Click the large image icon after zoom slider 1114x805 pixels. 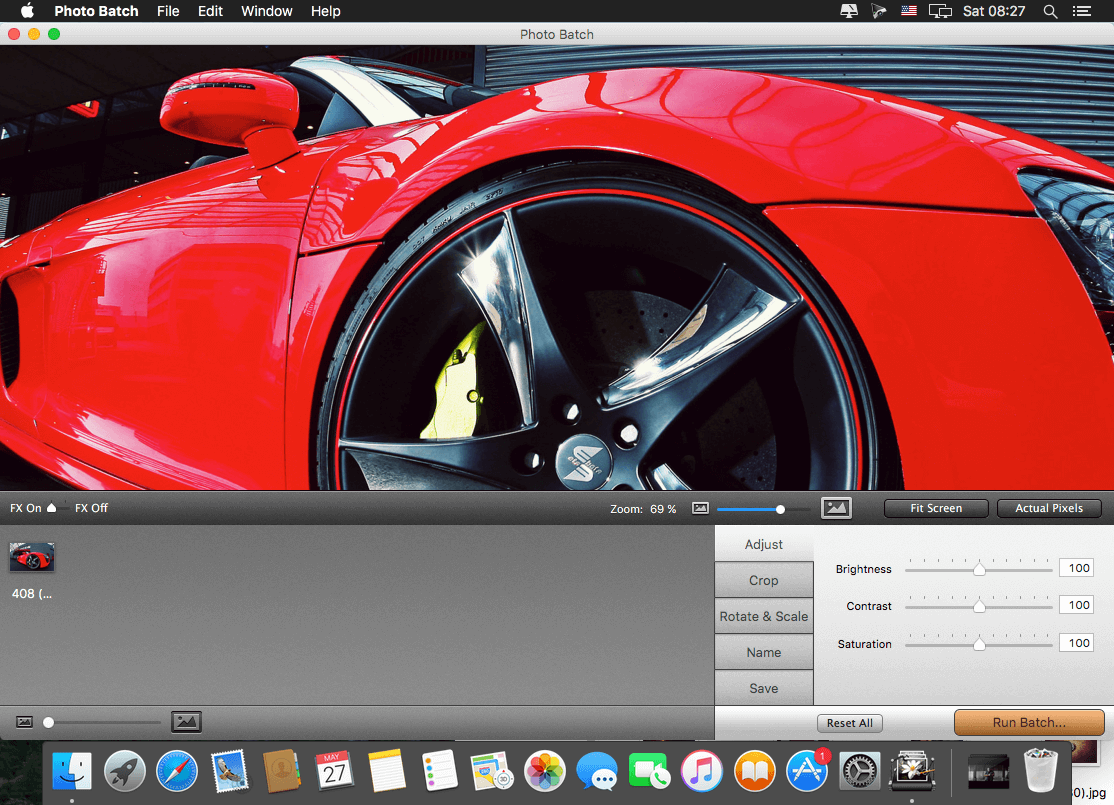836,508
